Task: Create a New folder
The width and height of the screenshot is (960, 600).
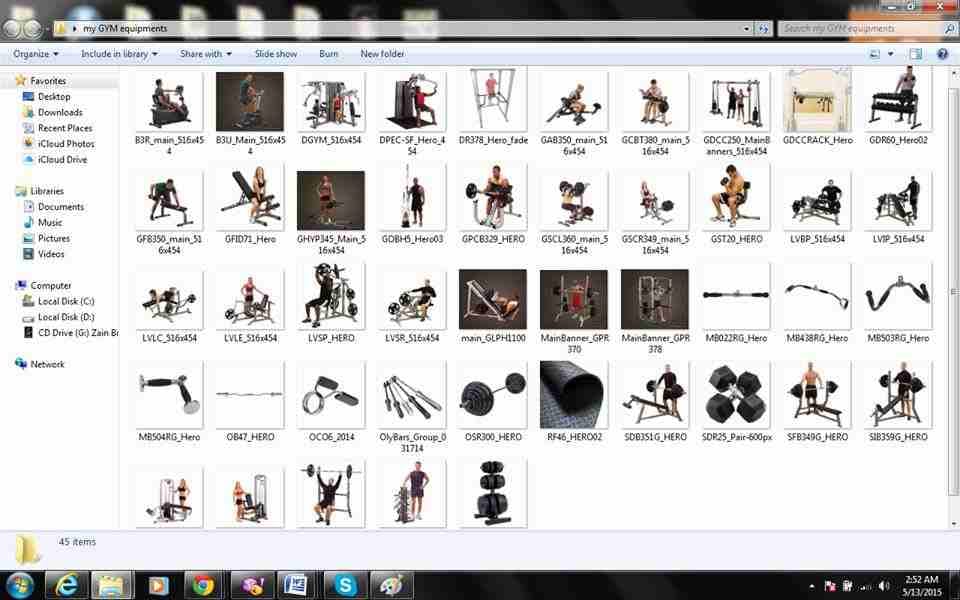Action: pyautogui.click(x=382, y=54)
